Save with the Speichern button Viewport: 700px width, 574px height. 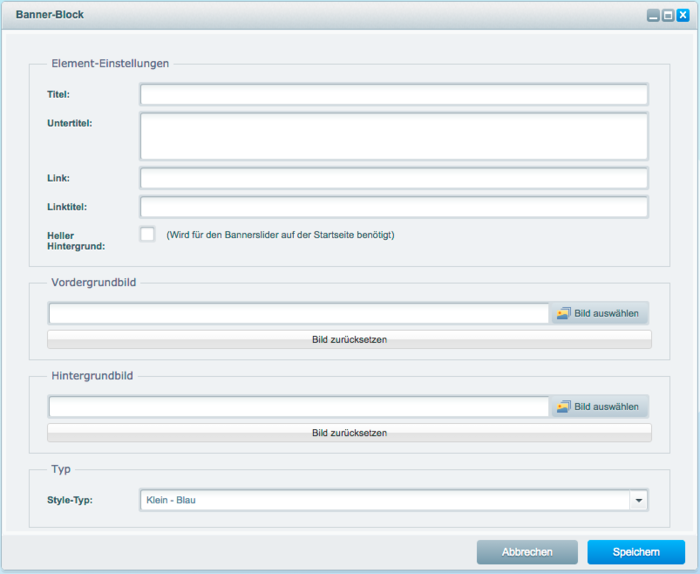pos(636,552)
